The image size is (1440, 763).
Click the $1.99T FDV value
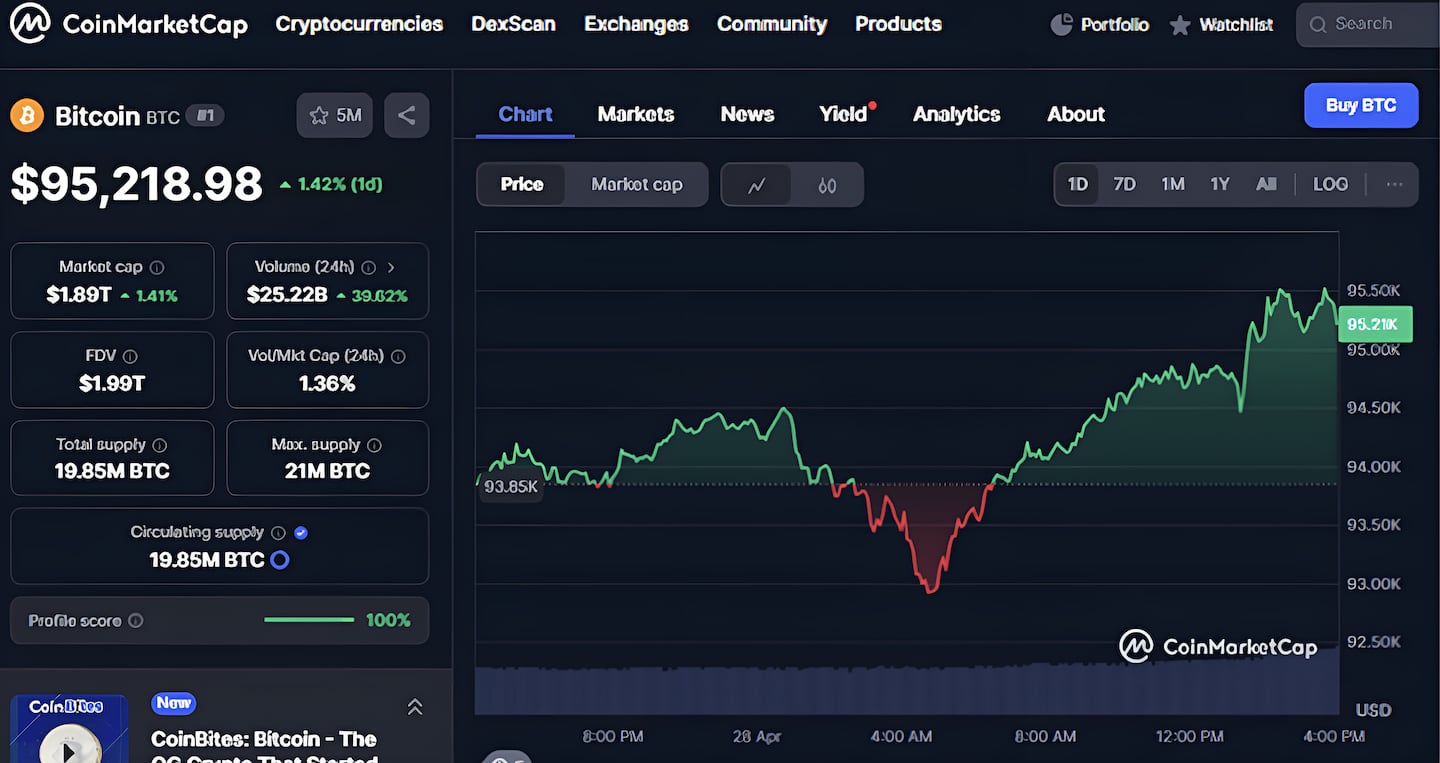tap(112, 384)
